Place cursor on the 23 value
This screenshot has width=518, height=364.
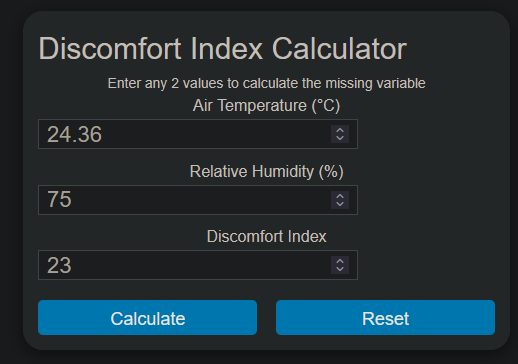click(59, 265)
